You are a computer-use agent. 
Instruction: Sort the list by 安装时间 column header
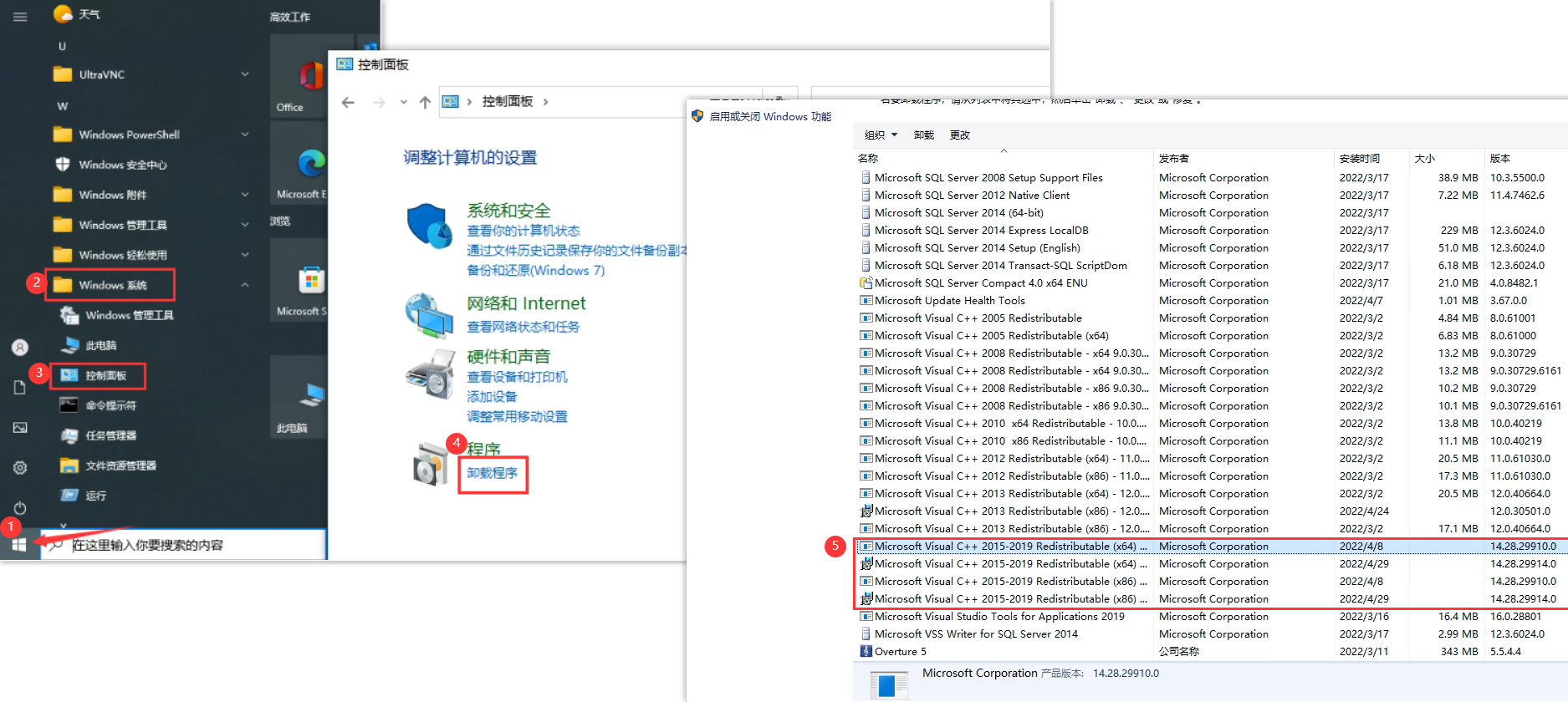click(1359, 159)
